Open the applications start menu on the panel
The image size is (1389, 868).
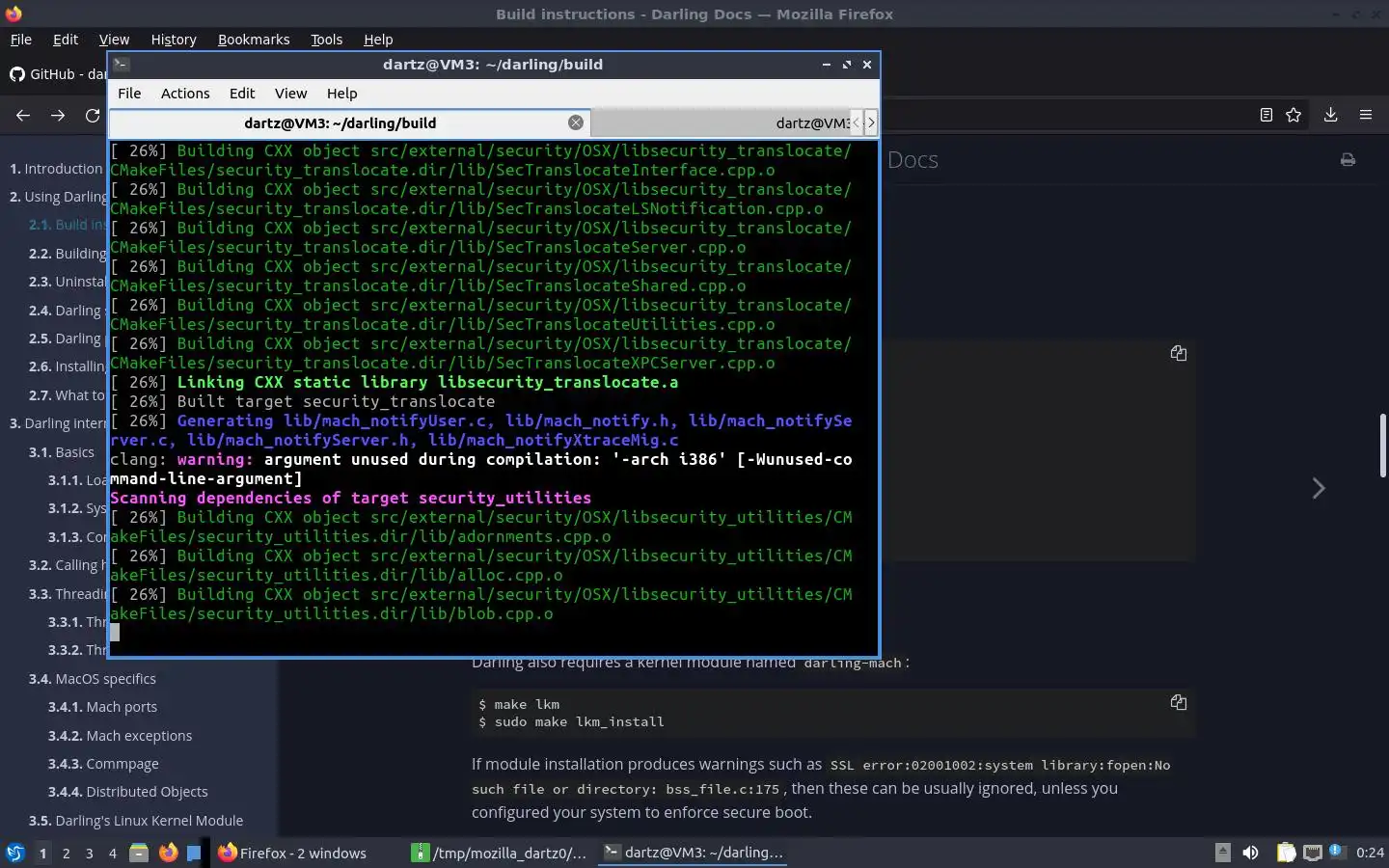[15, 853]
